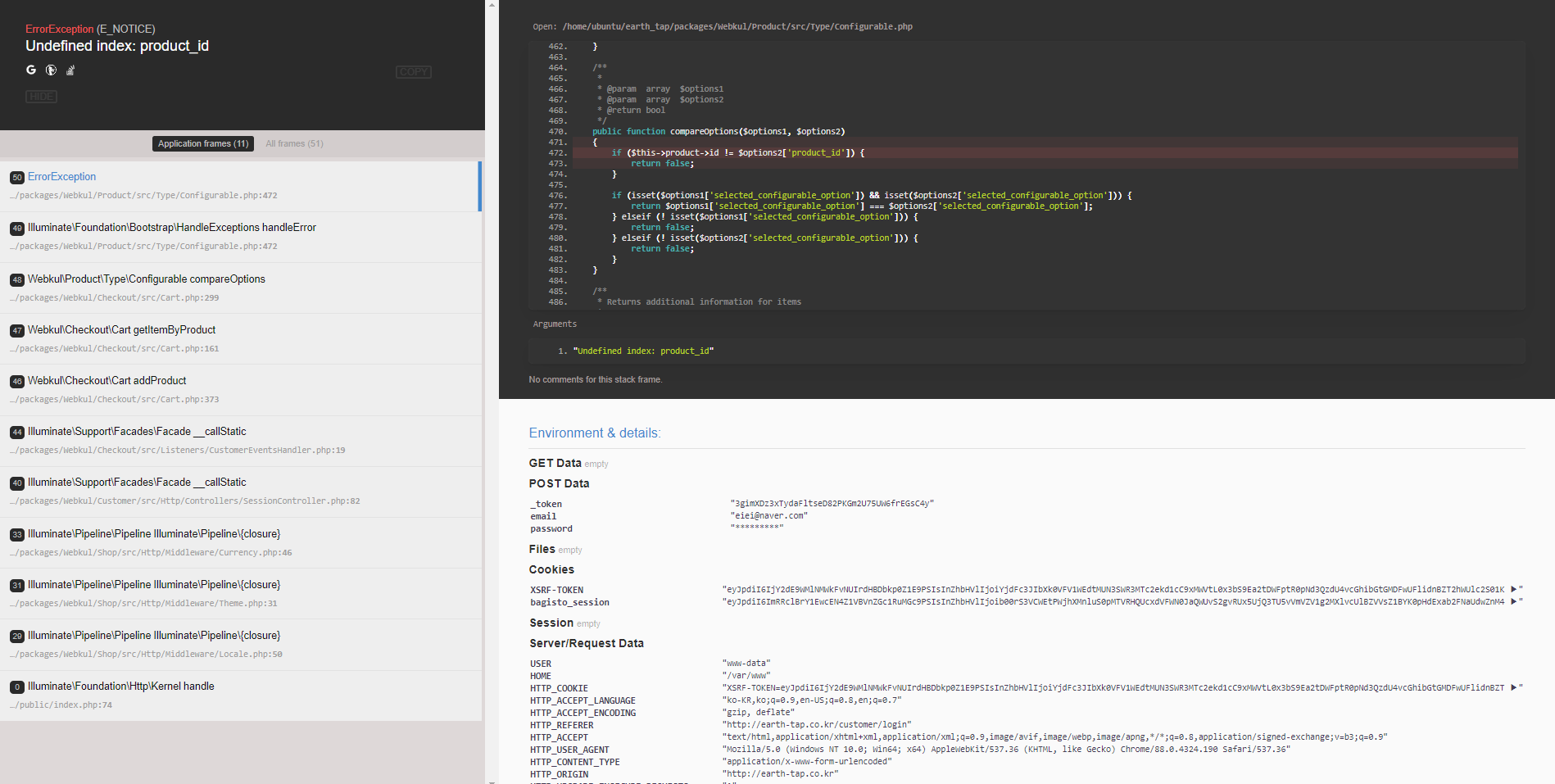
Task: Search the error on DuckDuckGo icon
Action: (x=51, y=70)
